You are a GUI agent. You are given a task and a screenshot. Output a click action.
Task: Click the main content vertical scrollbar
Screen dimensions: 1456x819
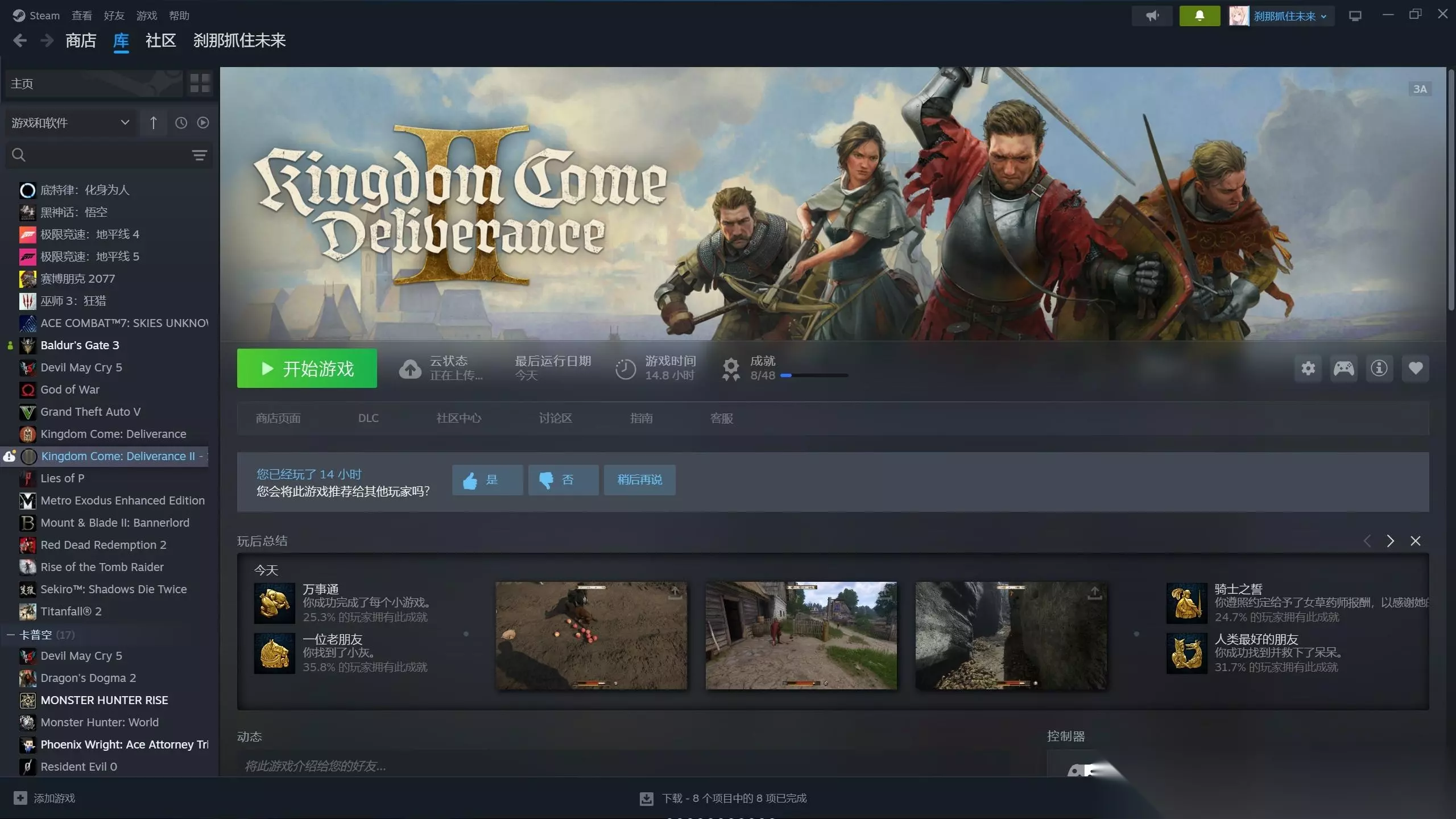click(1451, 191)
